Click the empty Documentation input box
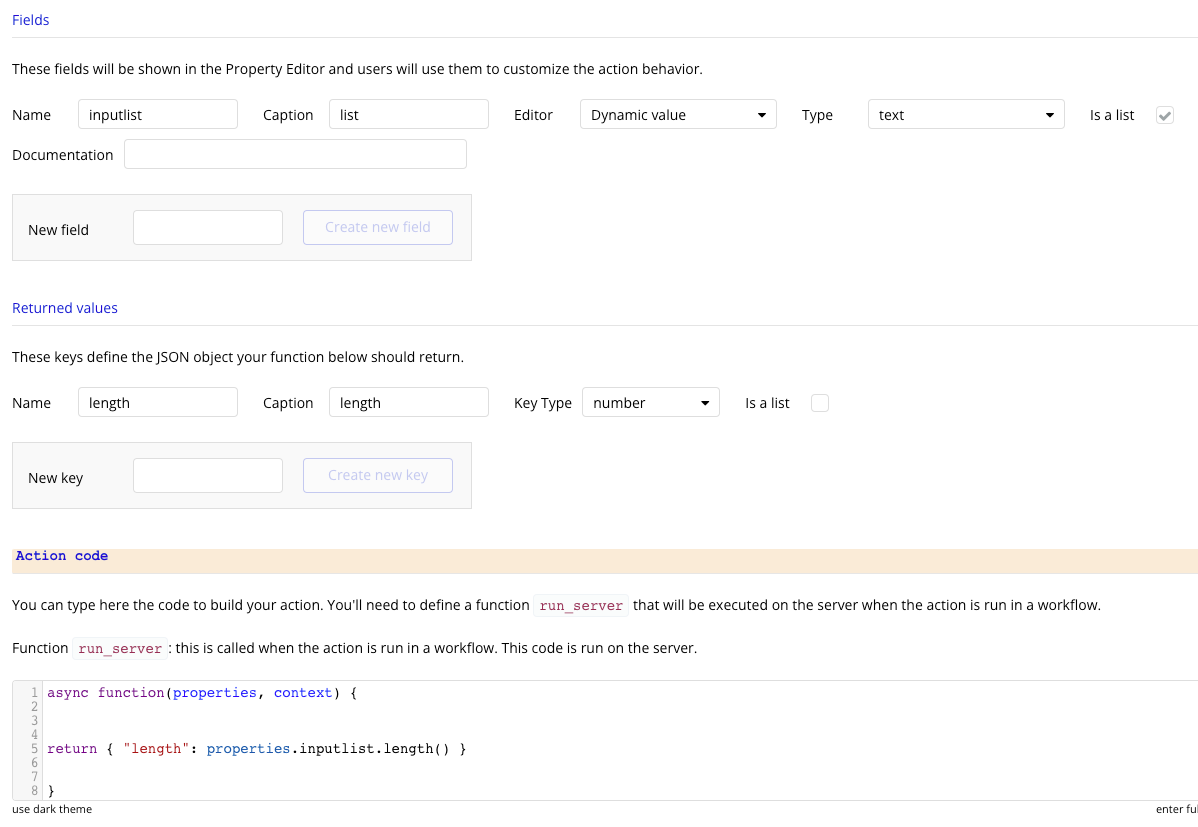This screenshot has height=827, width=1198. coord(295,155)
